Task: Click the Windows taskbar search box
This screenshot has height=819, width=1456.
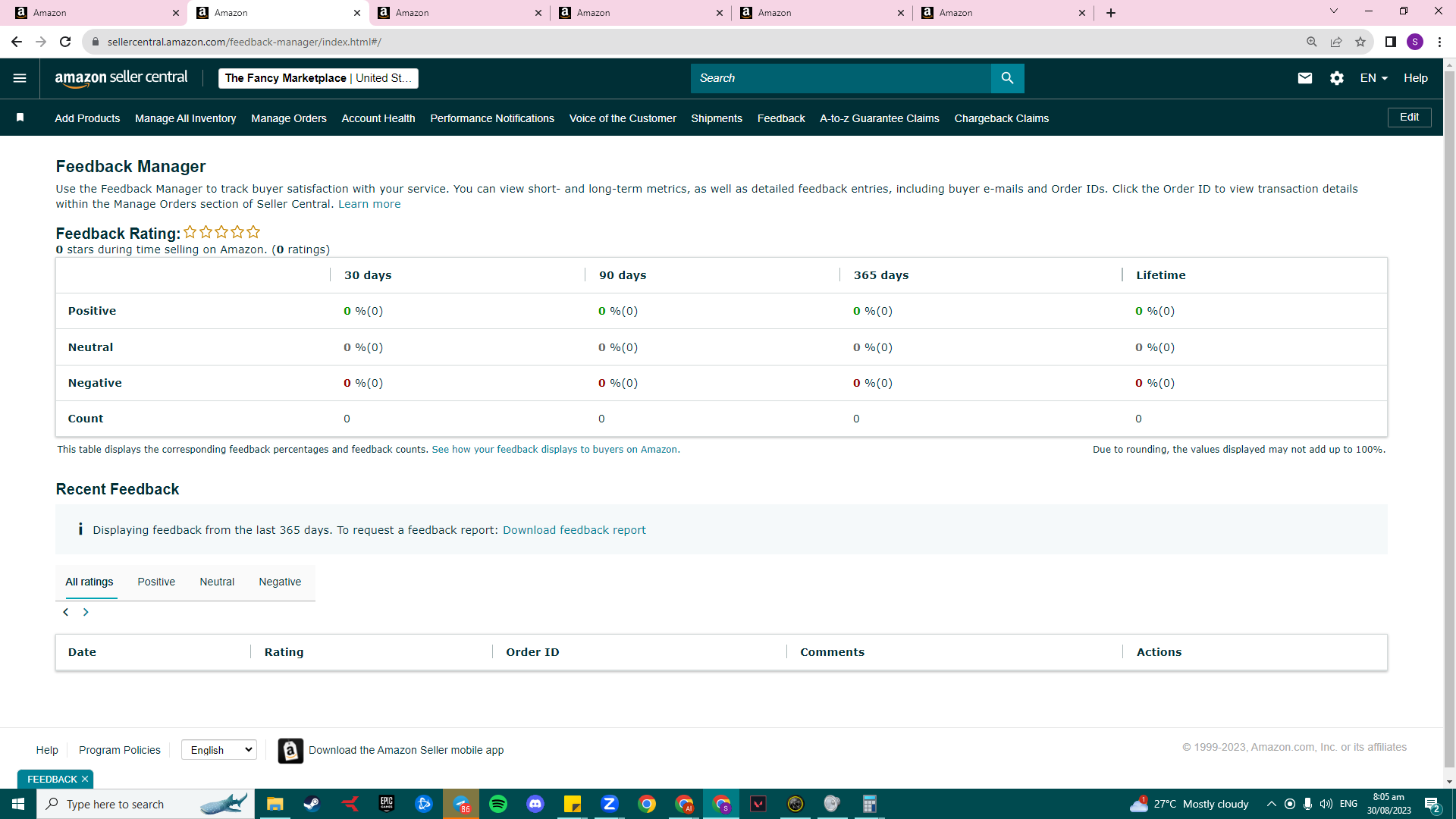Action: pos(145,804)
